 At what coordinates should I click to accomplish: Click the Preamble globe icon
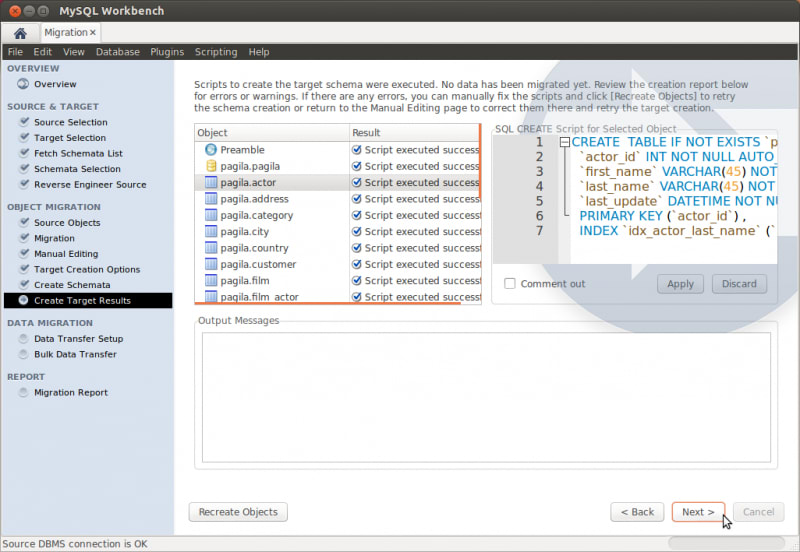(x=211, y=149)
